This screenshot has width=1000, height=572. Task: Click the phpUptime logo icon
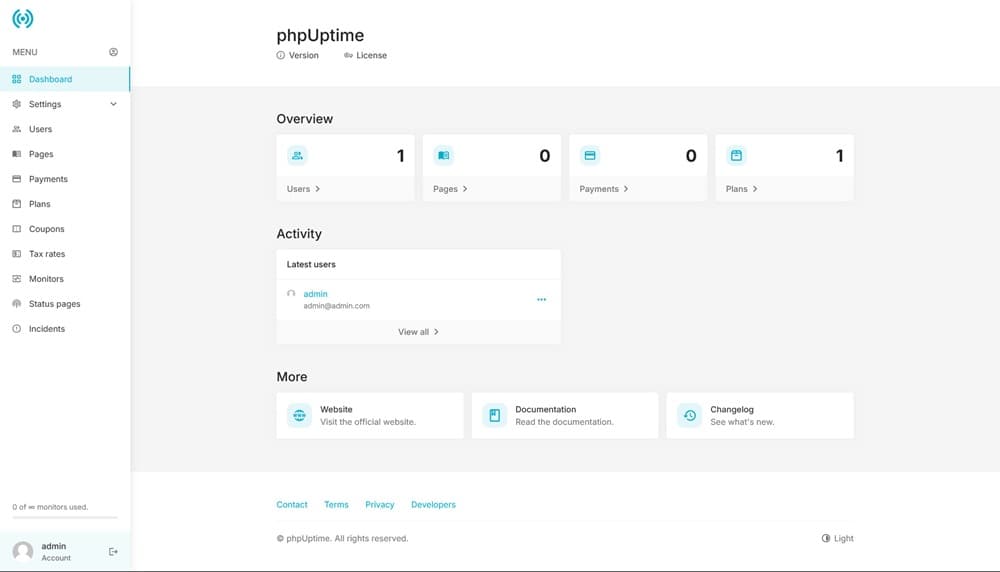pos(22,18)
